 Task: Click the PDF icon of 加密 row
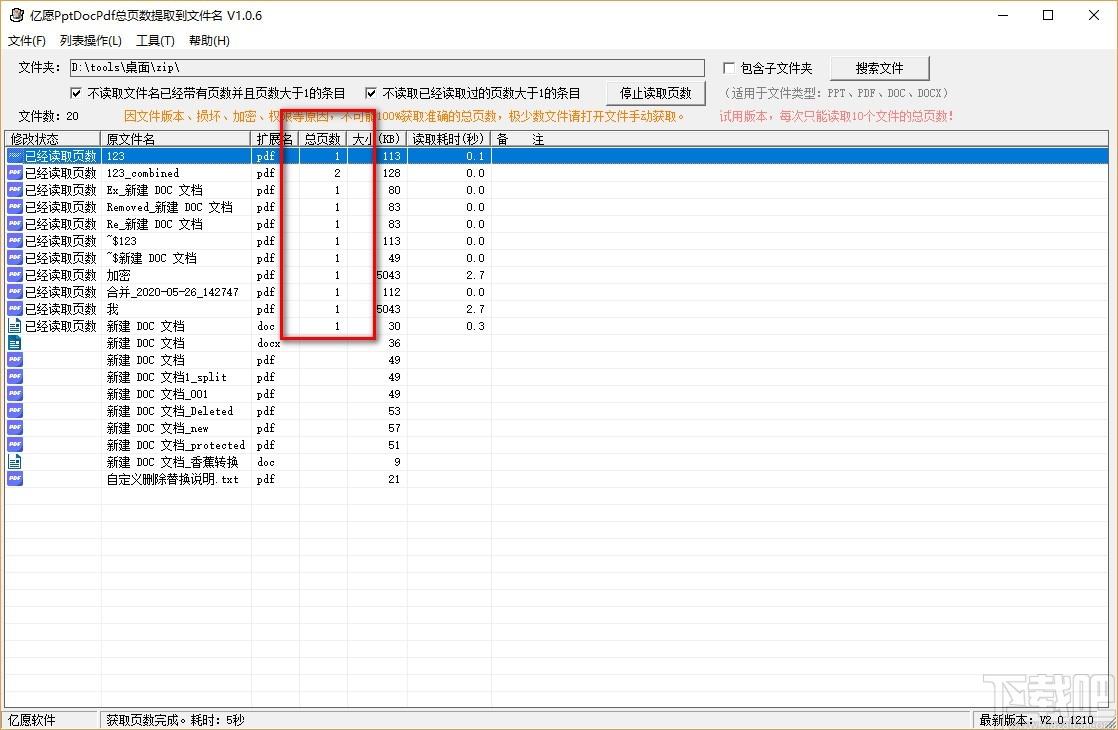pos(15,275)
